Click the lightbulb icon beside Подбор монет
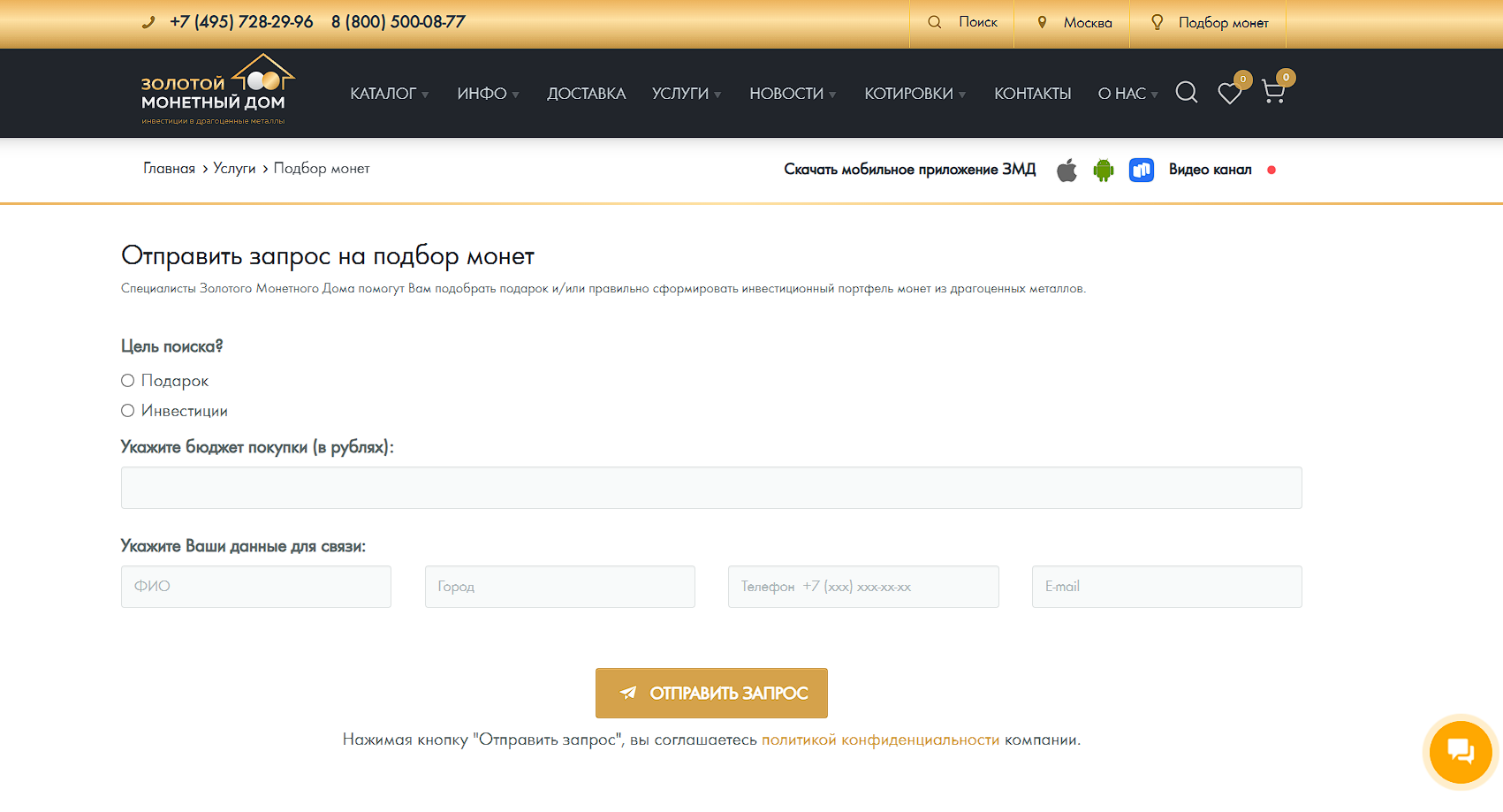This screenshot has height=812, width=1503. pyautogui.click(x=1157, y=22)
